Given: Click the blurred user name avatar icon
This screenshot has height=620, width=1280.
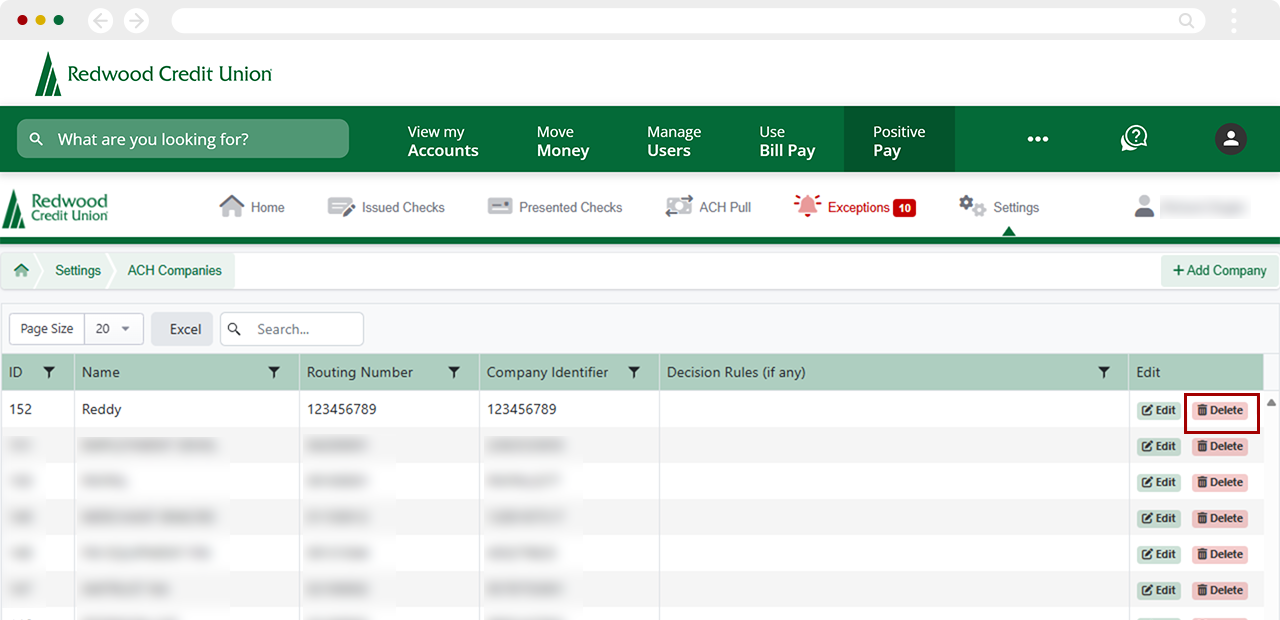Looking at the screenshot, I should (1144, 206).
